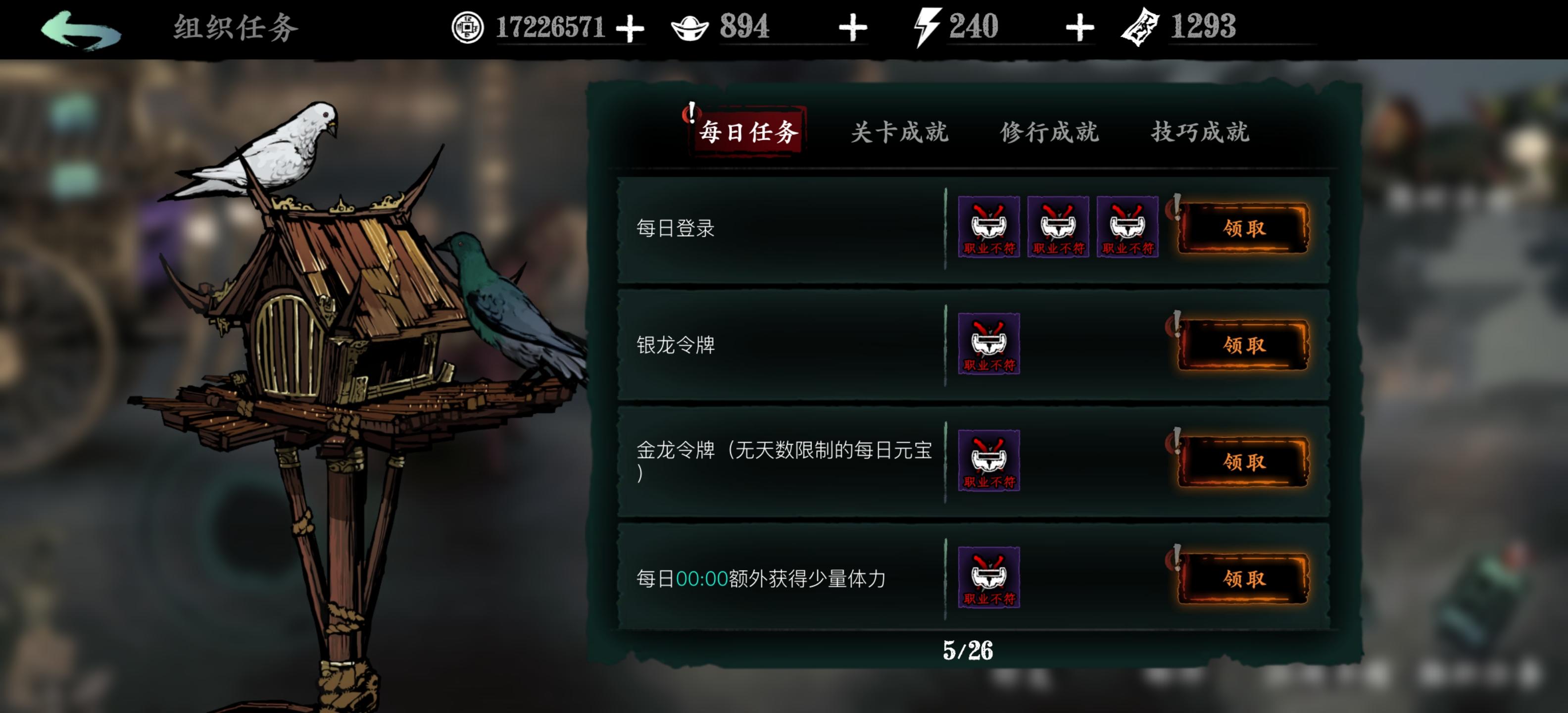Viewport: 1568px width, 713px height.
Task: Claim 银龙令牌 reward with 领取
Action: pyautogui.click(x=1244, y=345)
